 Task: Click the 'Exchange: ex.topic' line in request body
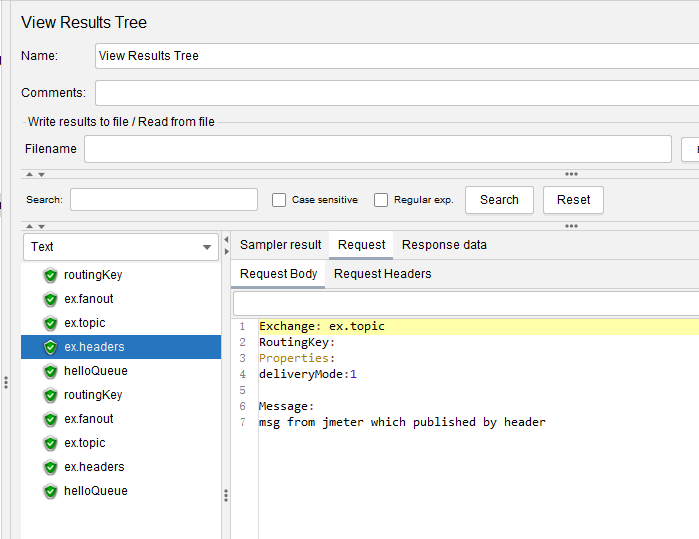pyautogui.click(x=321, y=327)
